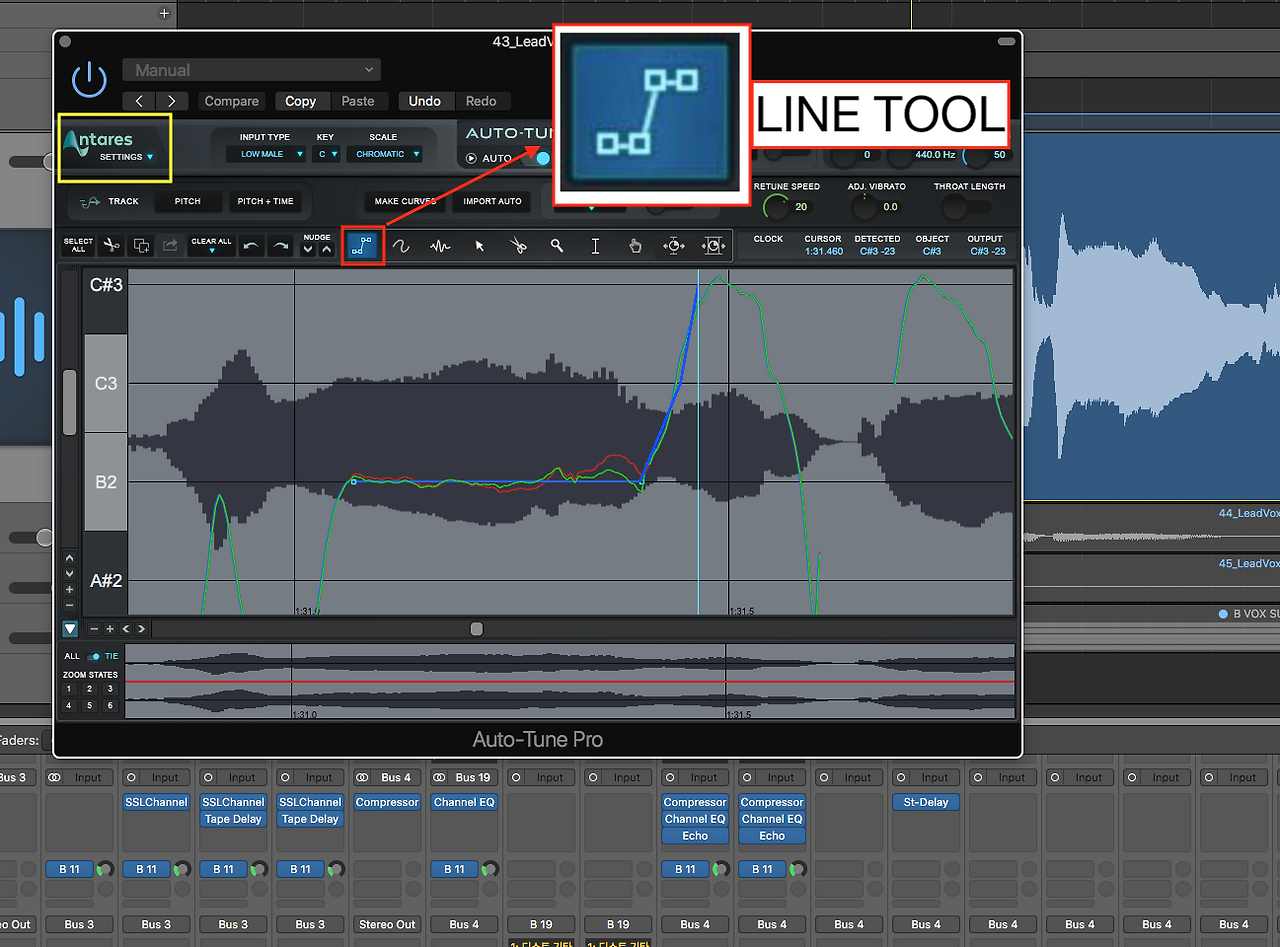Select the Note tool with waveform icon
1280x947 pixels.
pos(440,246)
